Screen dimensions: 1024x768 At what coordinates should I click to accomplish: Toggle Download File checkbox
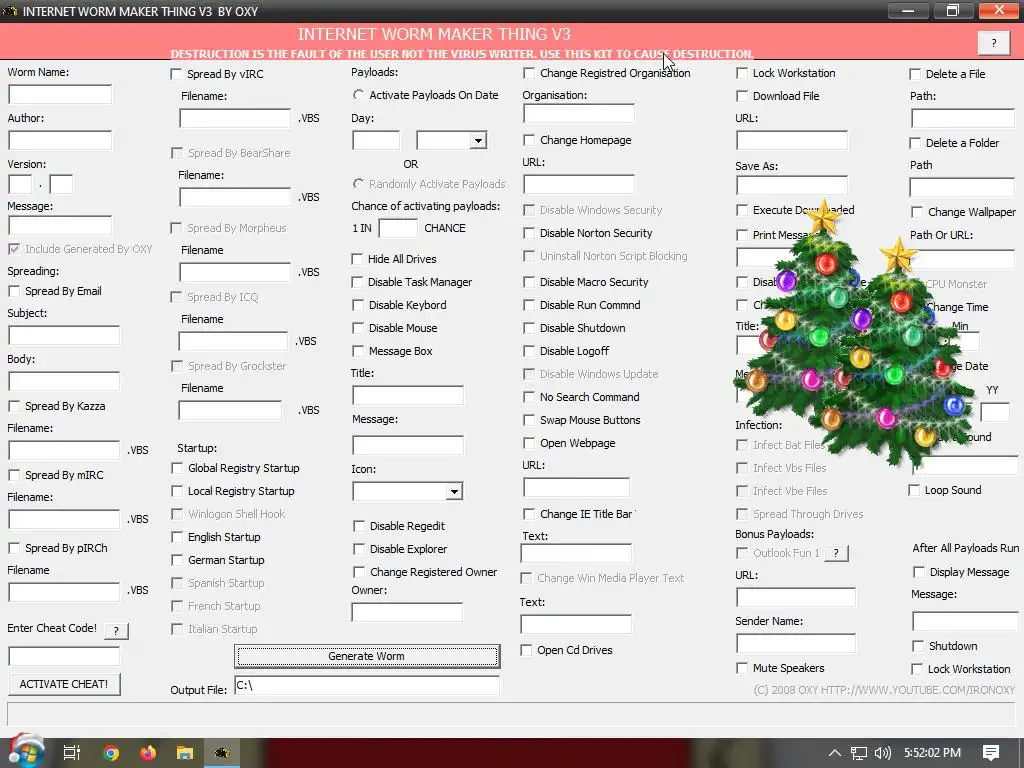coord(742,96)
